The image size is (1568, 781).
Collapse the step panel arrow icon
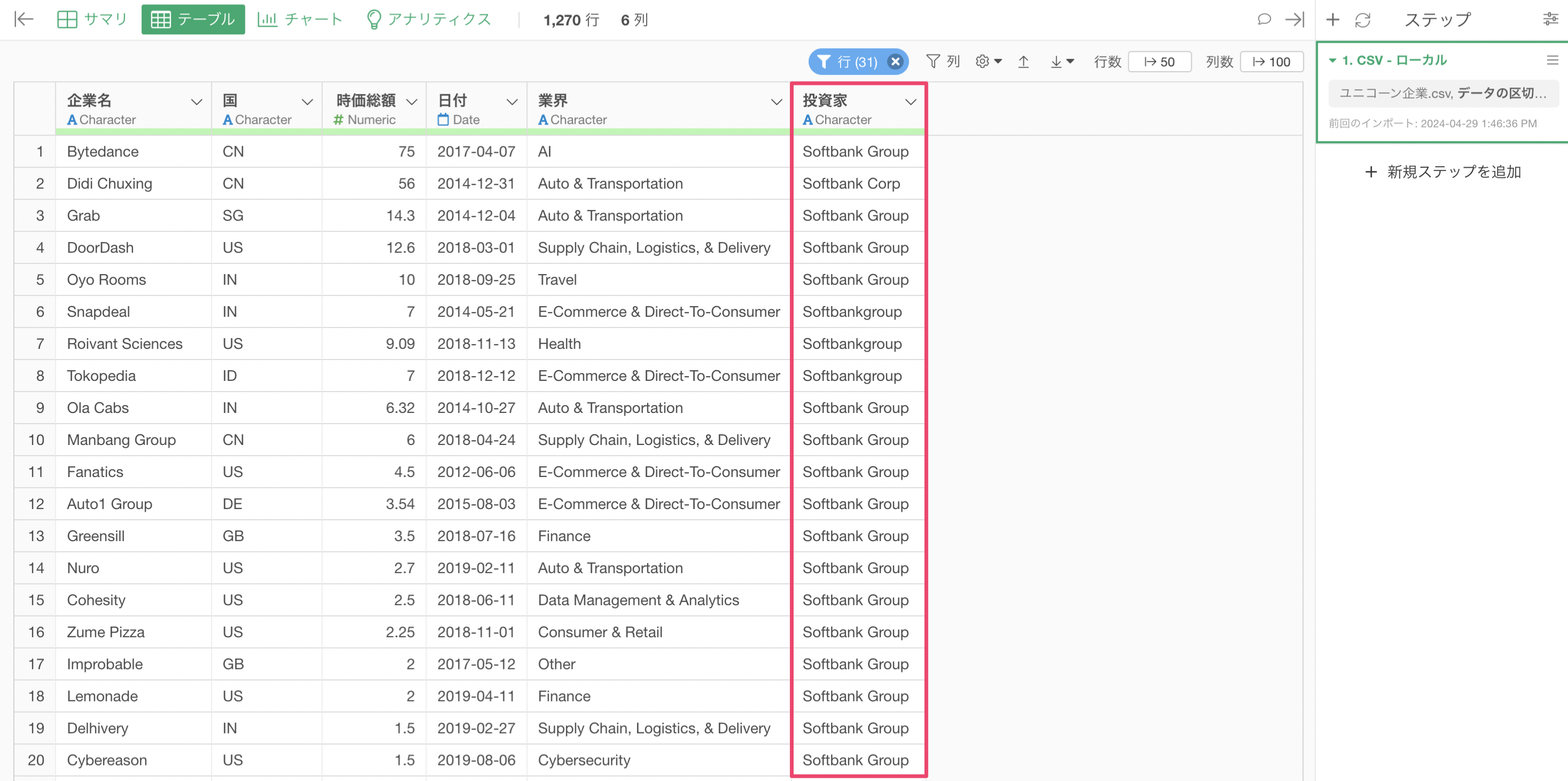point(1295,19)
